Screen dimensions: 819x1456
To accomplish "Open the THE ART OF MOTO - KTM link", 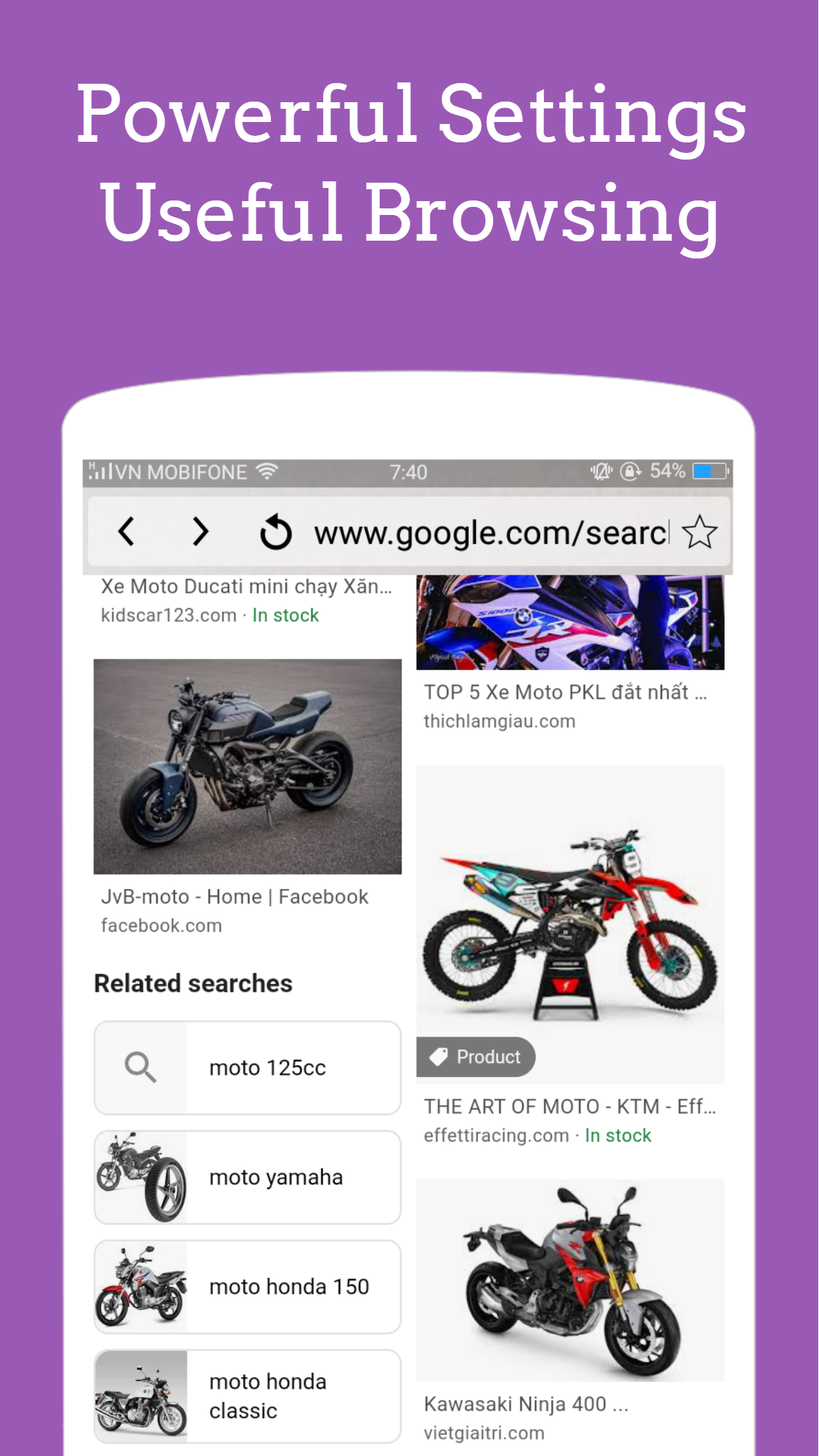I will [x=570, y=1107].
